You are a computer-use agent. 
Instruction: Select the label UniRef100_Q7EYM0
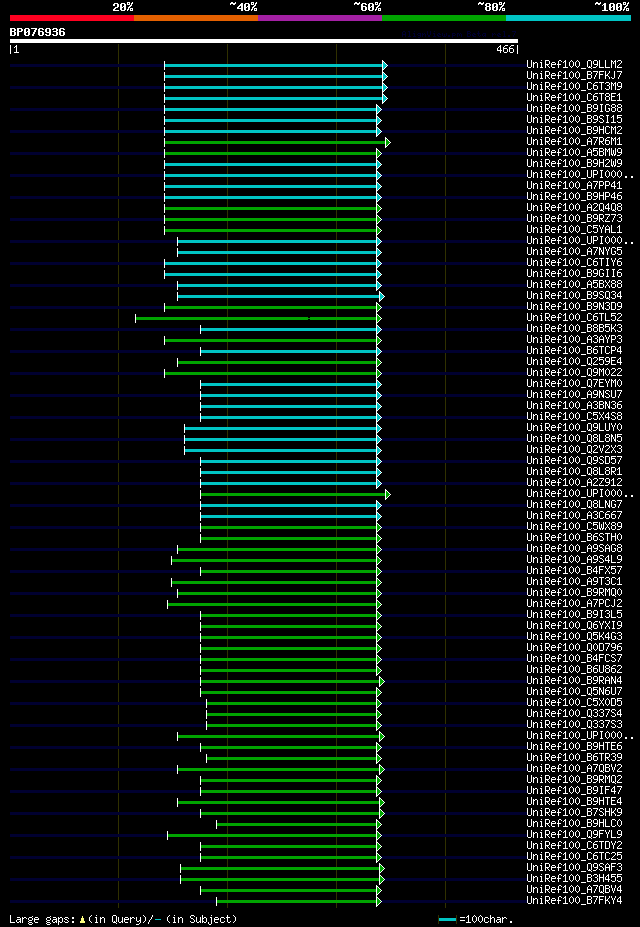pyautogui.click(x=574, y=384)
